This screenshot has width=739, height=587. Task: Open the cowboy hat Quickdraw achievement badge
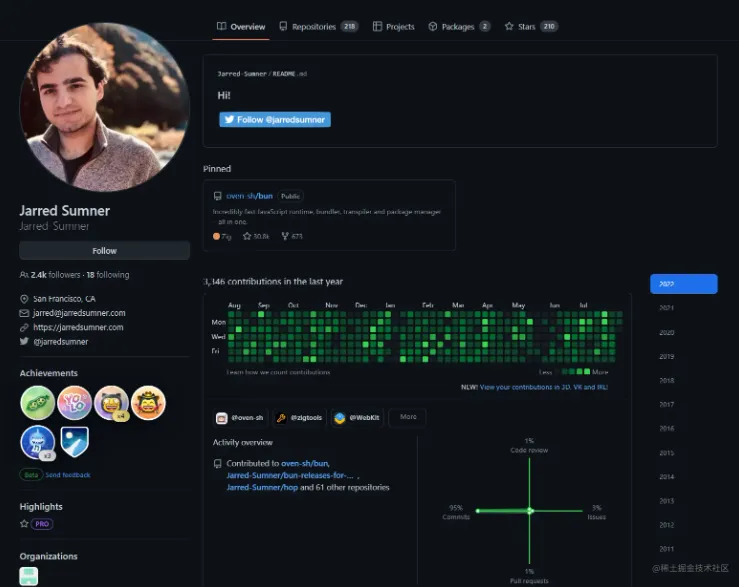pos(148,403)
